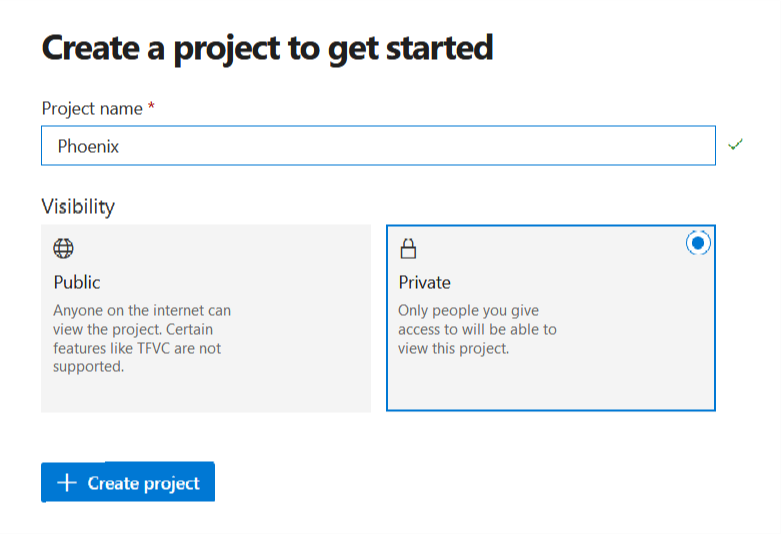The width and height of the screenshot is (781, 534).
Task: Click the plus icon in Create project
Action: point(67,483)
